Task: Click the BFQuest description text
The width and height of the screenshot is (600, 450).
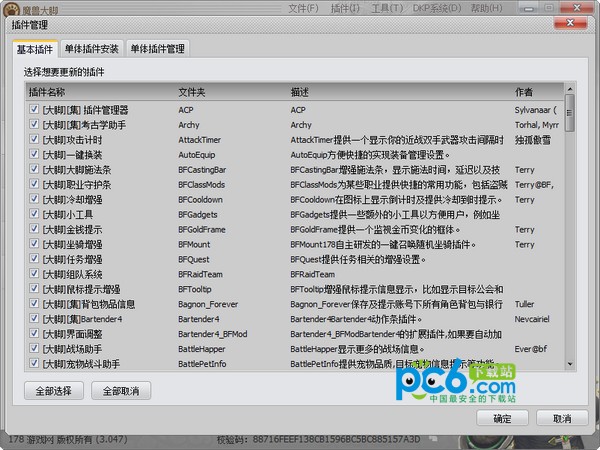Action: (358, 259)
